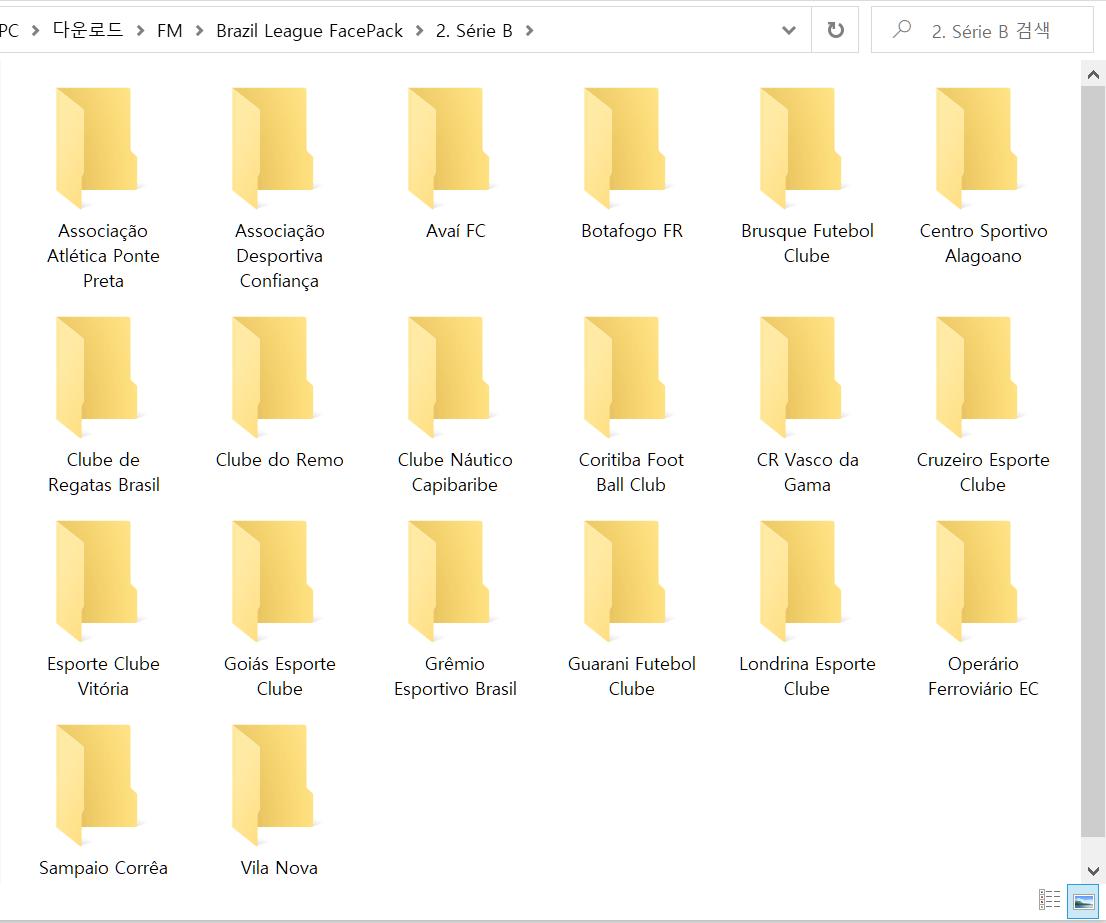Expand the chevron after FM breadcrumb
Image resolution: width=1106 pixels, height=923 pixels.
coord(200,31)
